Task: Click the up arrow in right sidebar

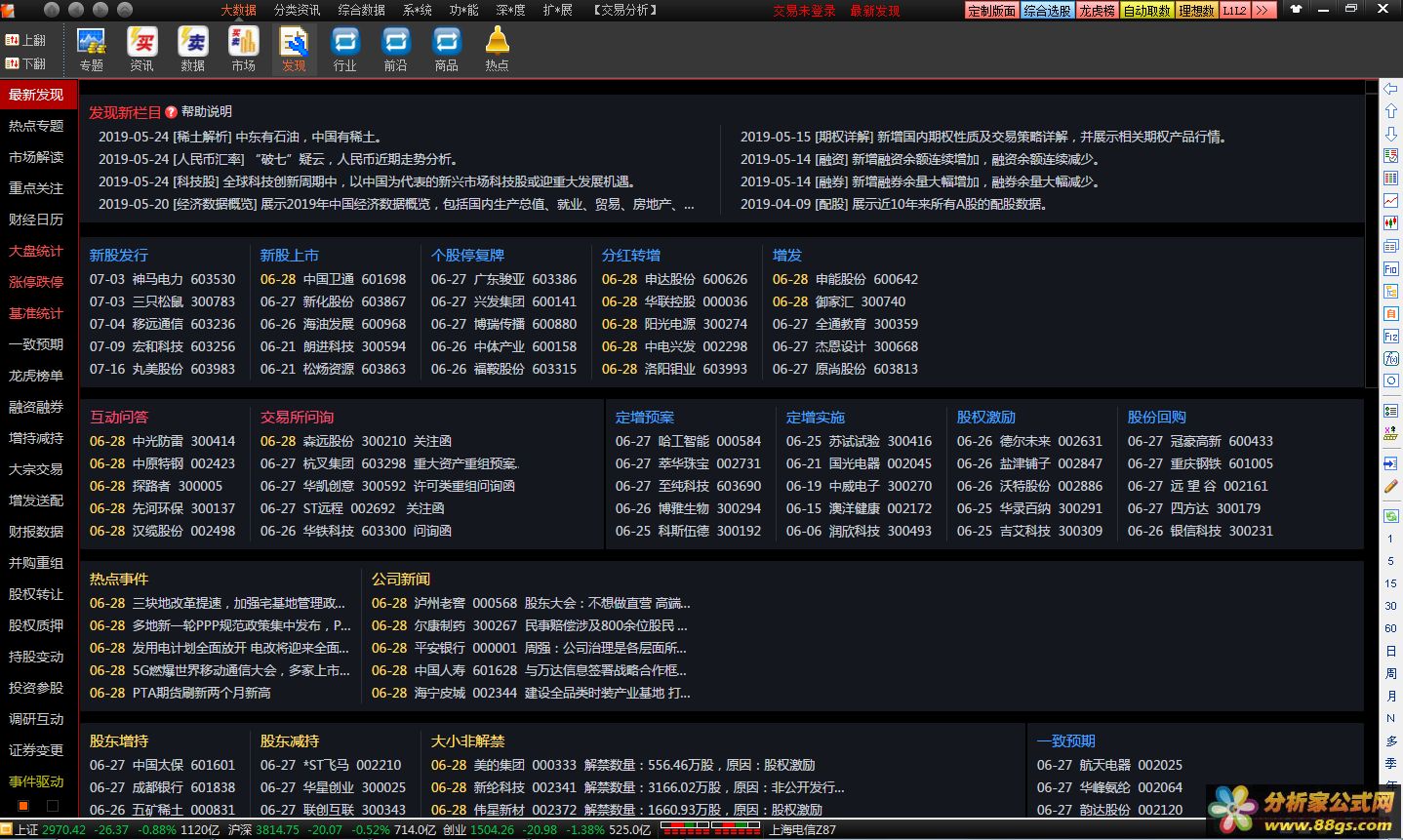Action: pos(1391,111)
